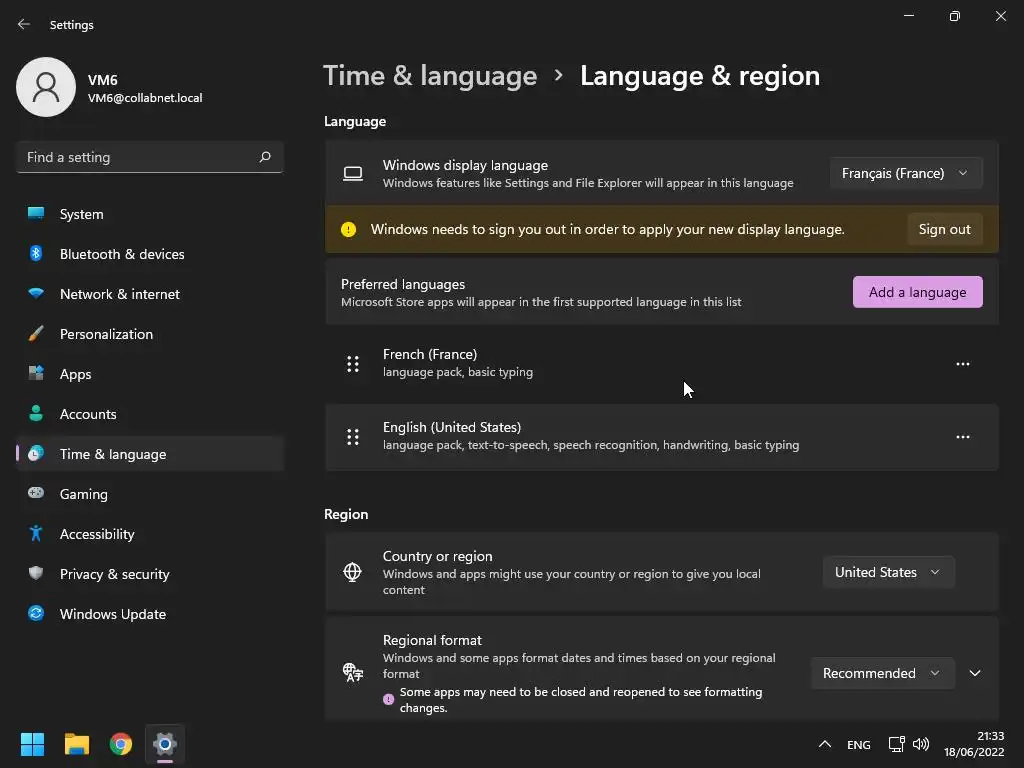The image size is (1024, 768).
Task: Go to Bluetooth & devices settings
Action: (x=122, y=254)
